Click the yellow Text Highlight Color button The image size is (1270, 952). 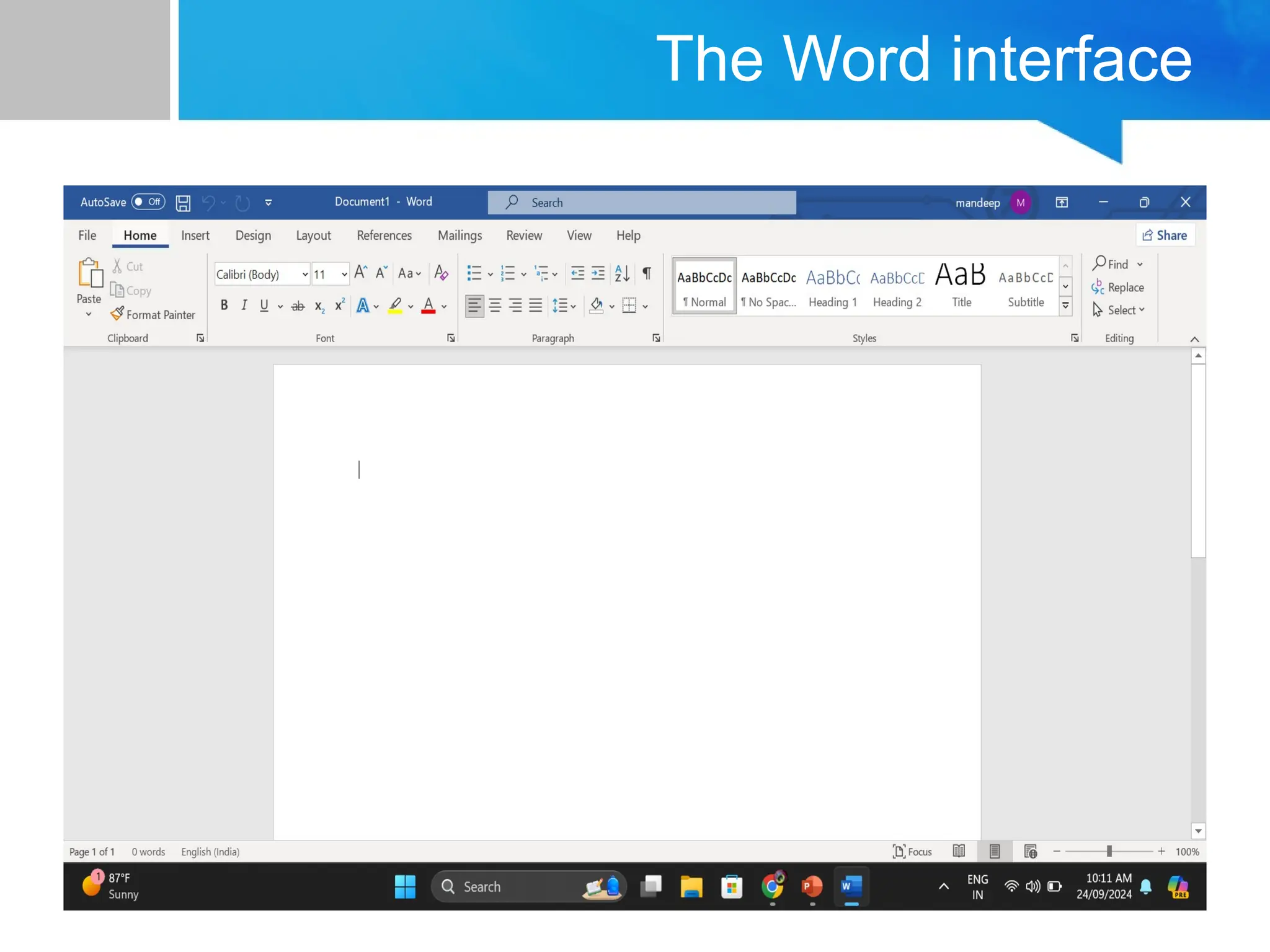point(395,306)
